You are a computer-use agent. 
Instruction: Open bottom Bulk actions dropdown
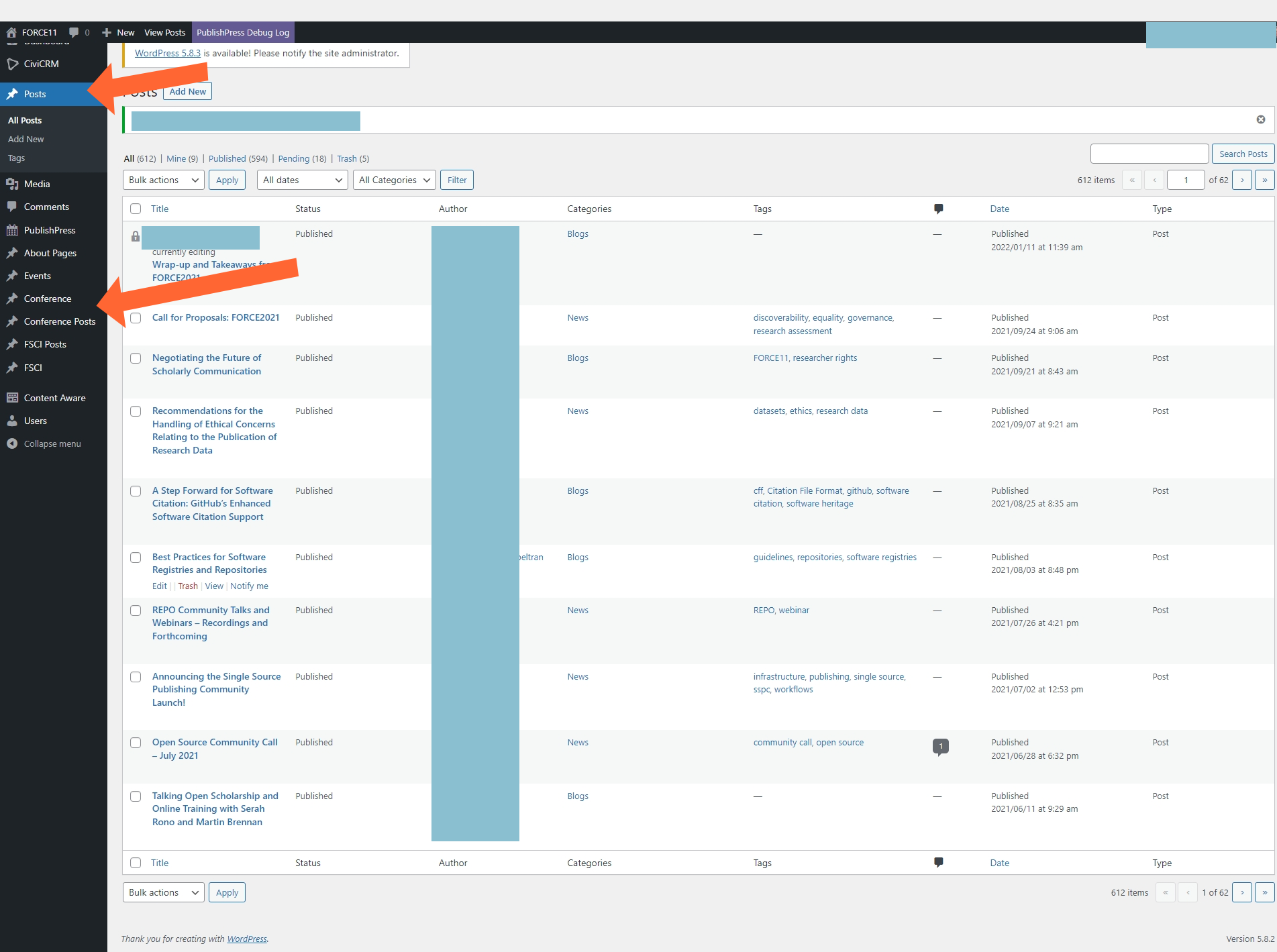pyautogui.click(x=164, y=892)
